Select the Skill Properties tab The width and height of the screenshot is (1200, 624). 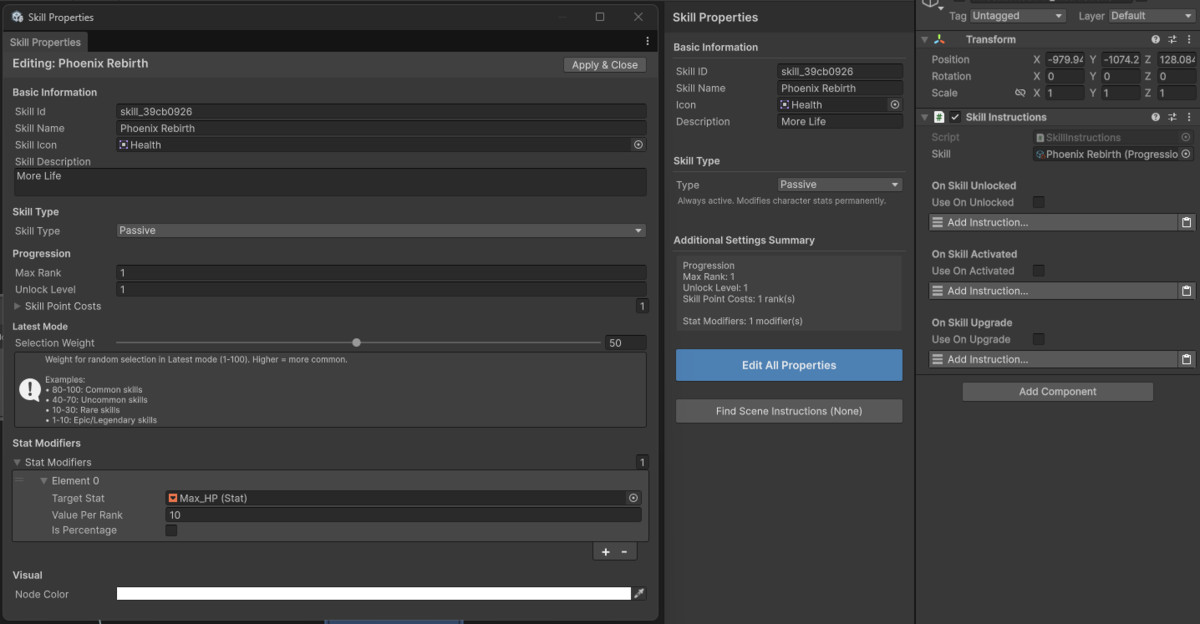pos(45,42)
